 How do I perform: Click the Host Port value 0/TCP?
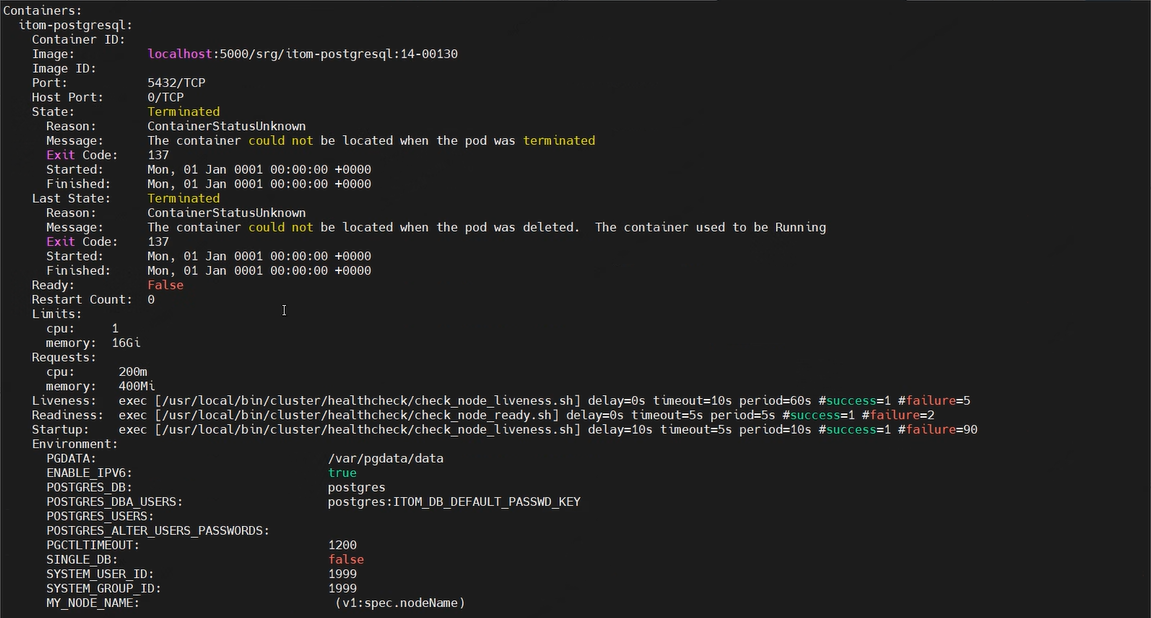click(x=165, y=97)
